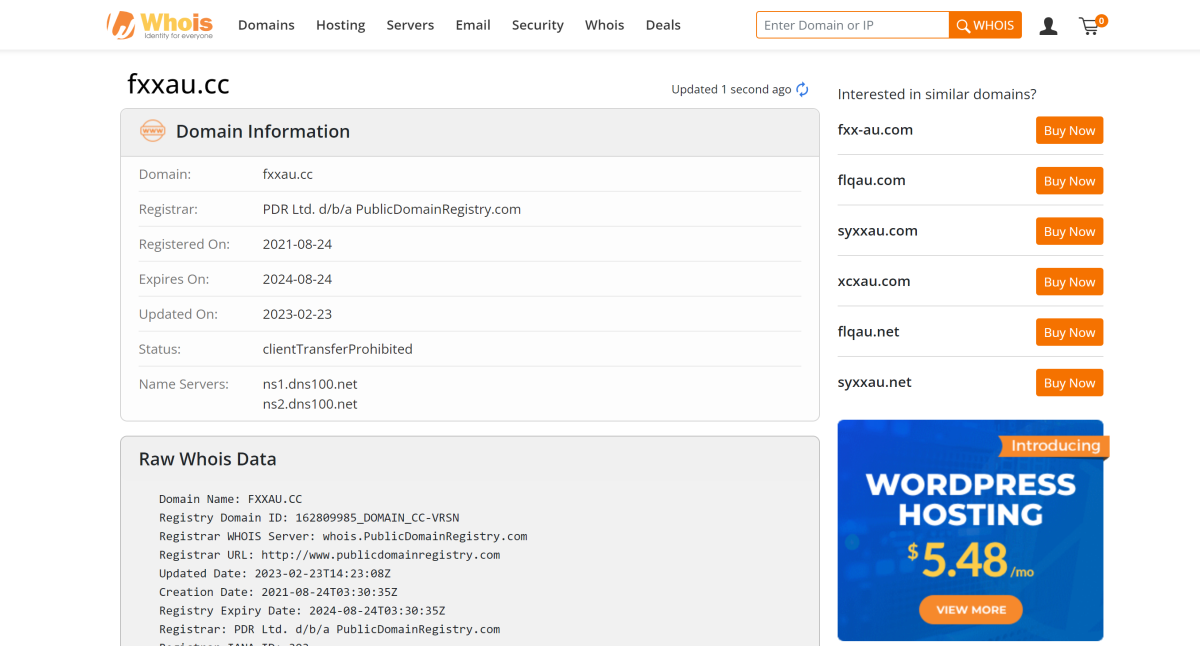Open the Email menu
This screenshot has height=646, width=1200.
point(473,25)
